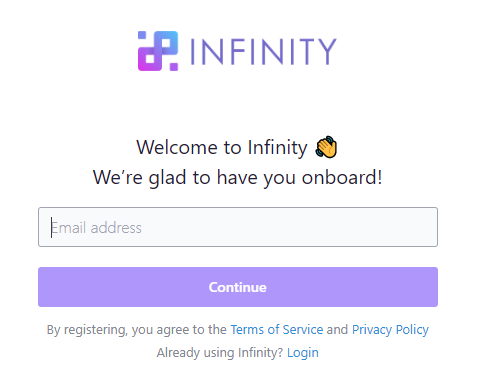This screenshot has width=485, height=383.
Task: Click the word 'Service' in the terms link
Action: click(x=303, y=330)
